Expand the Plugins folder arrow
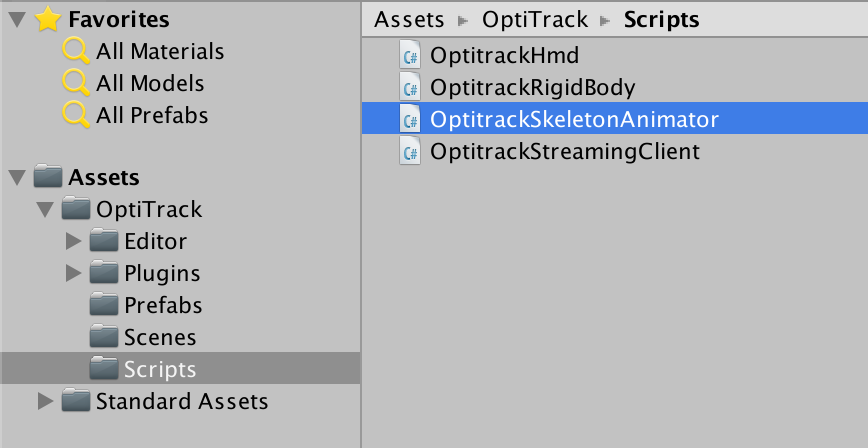This screenshot has height=448, width=868. [72, 273]
